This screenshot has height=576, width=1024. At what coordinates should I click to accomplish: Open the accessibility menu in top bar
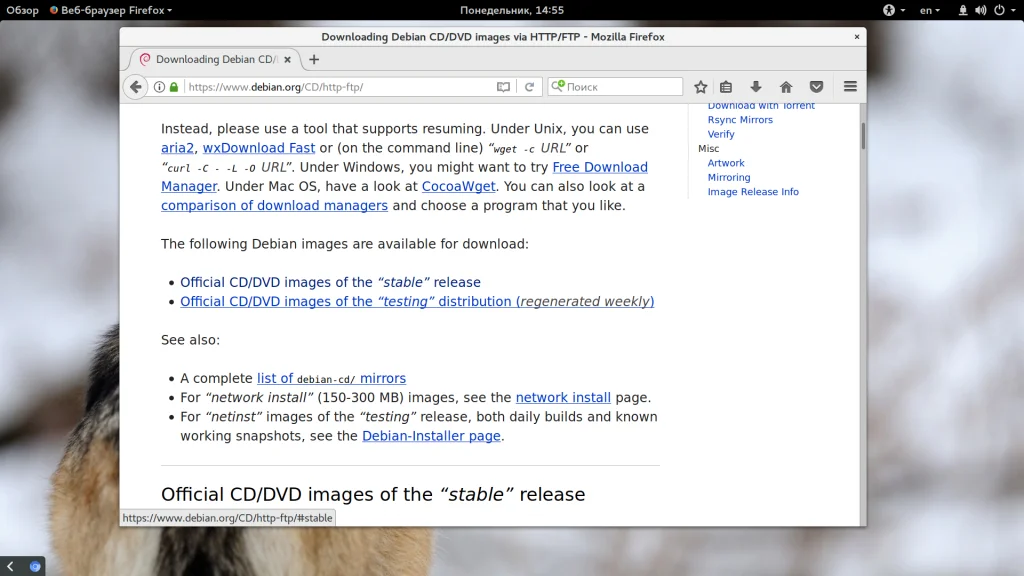click(x=893, y=10)
